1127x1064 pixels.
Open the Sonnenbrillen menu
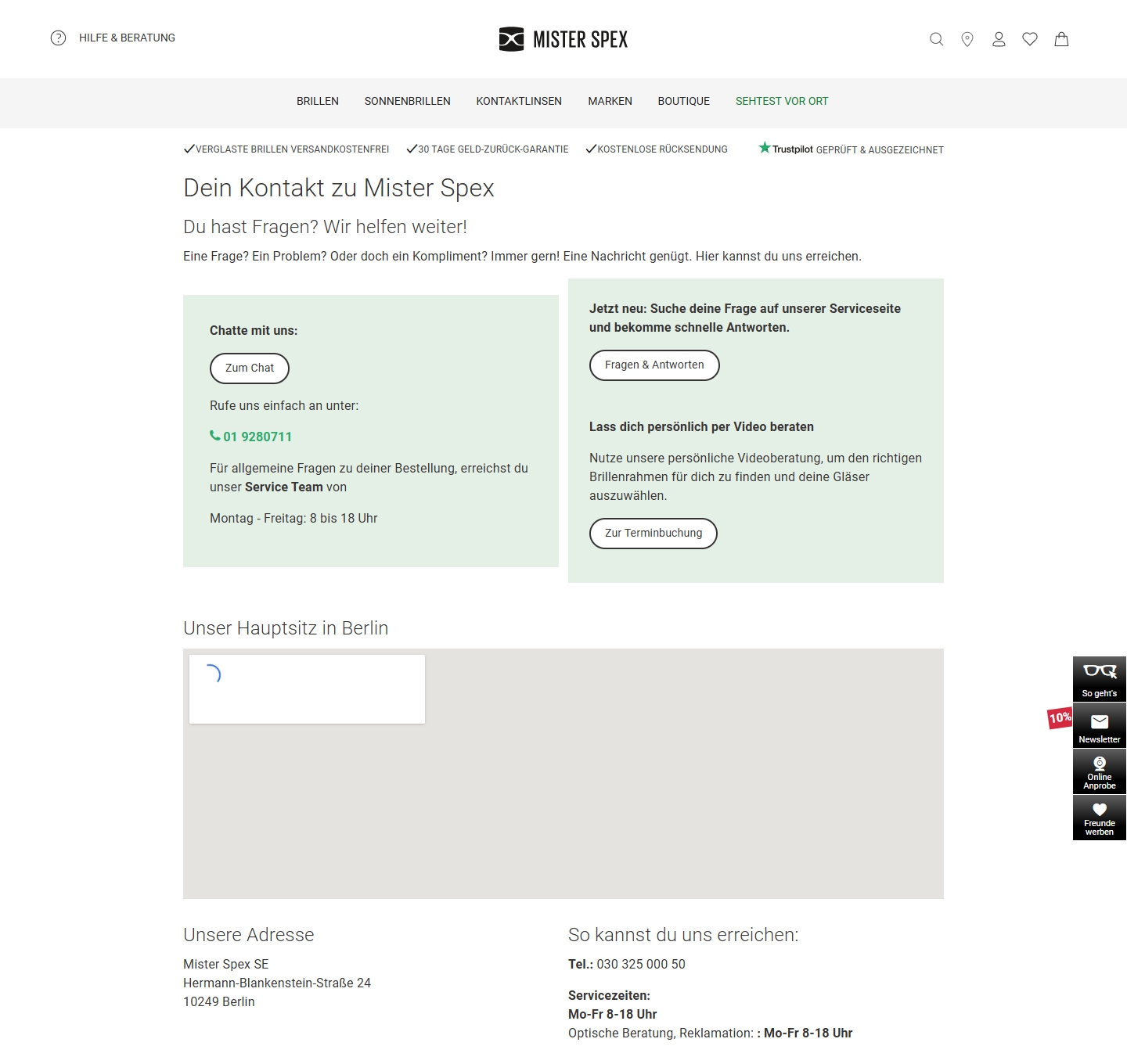[408, 101]
